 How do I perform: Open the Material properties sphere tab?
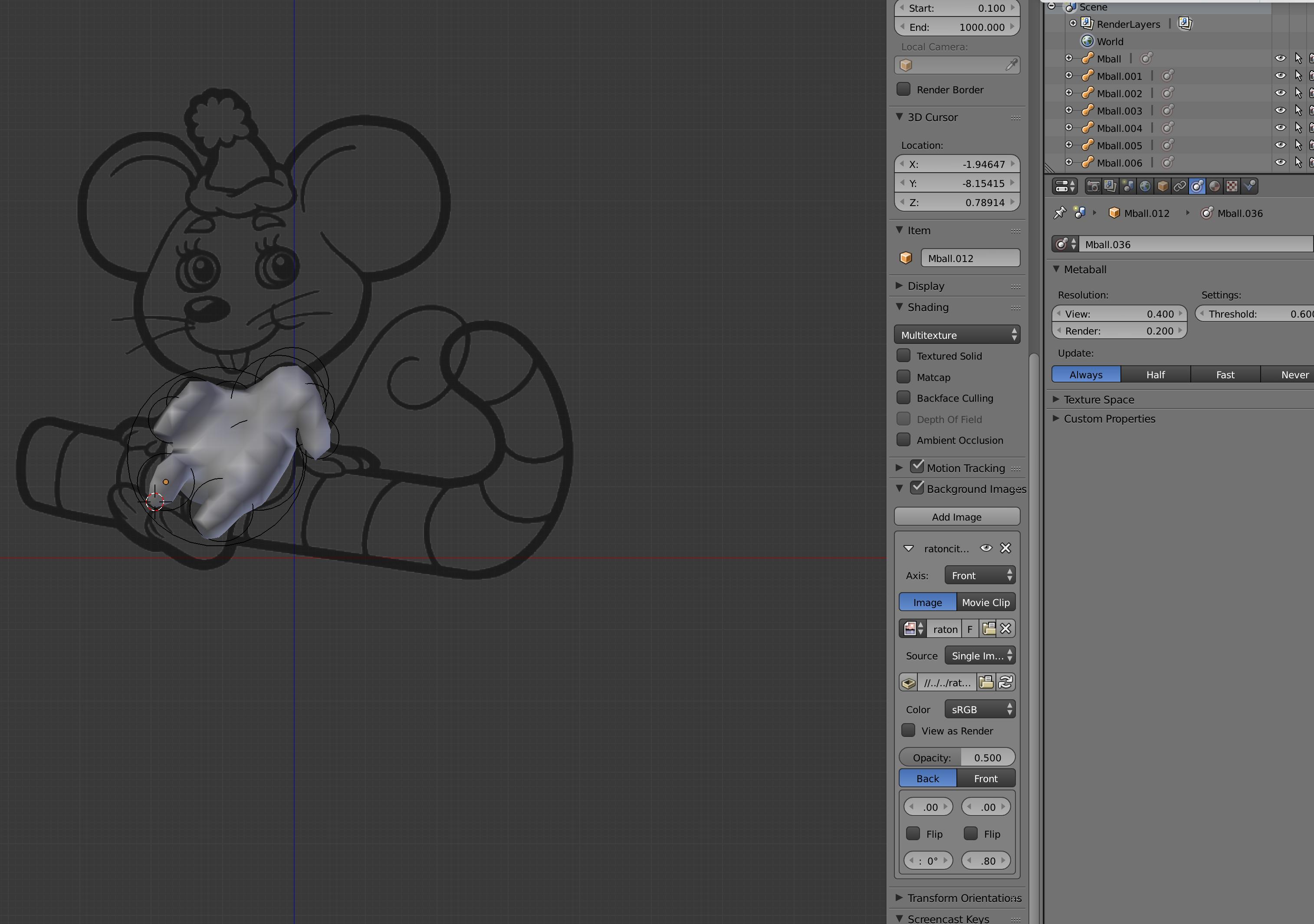pos(1215,187)
